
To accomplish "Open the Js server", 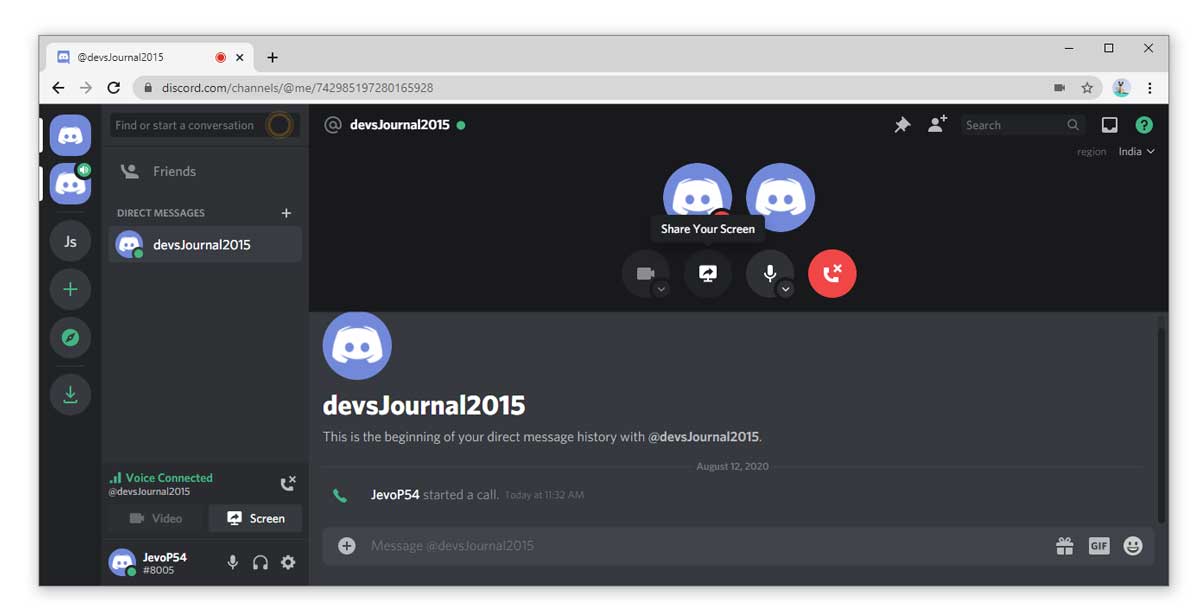I will 70,241.
